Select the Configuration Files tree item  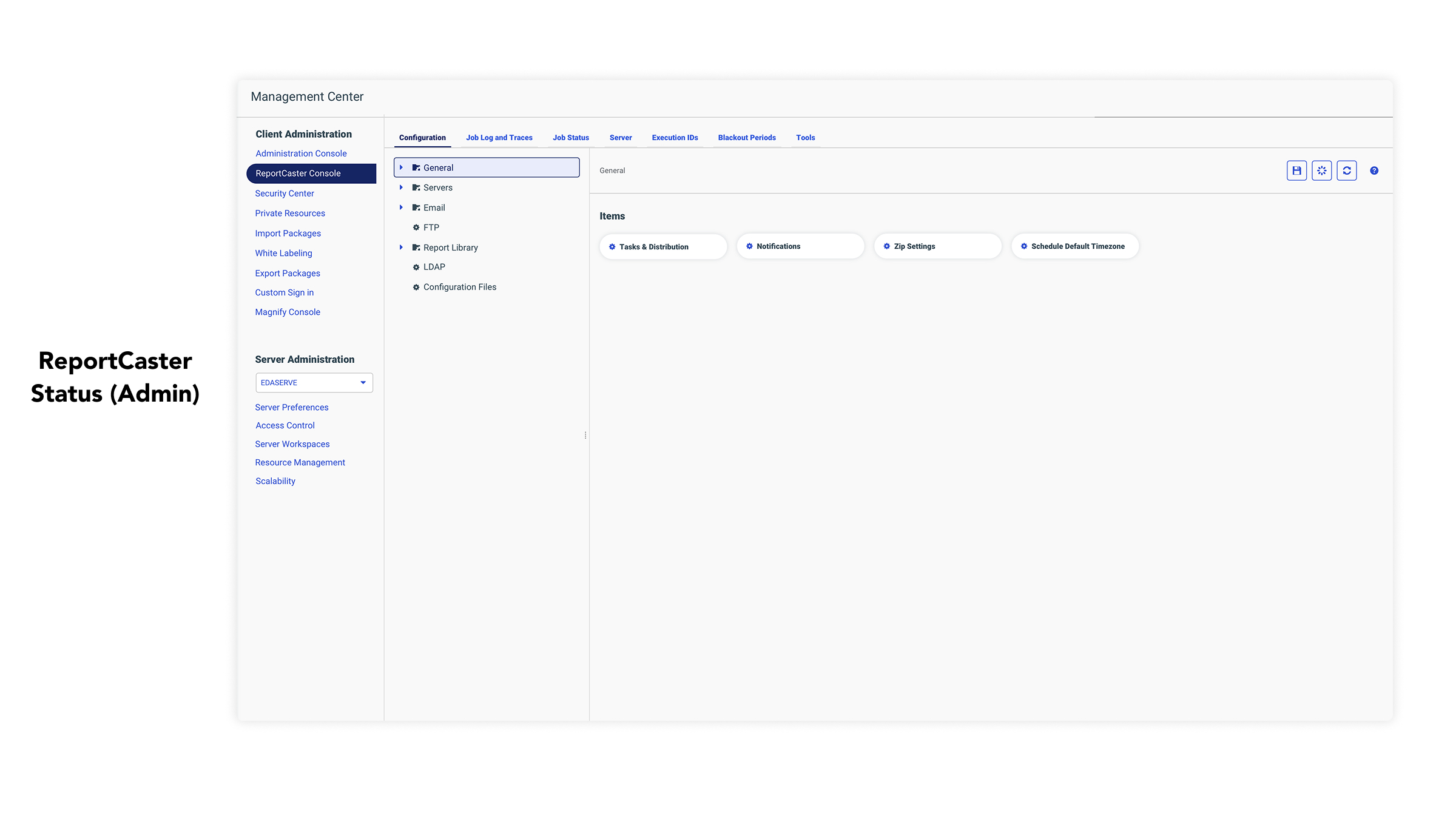tap(459, 287)
